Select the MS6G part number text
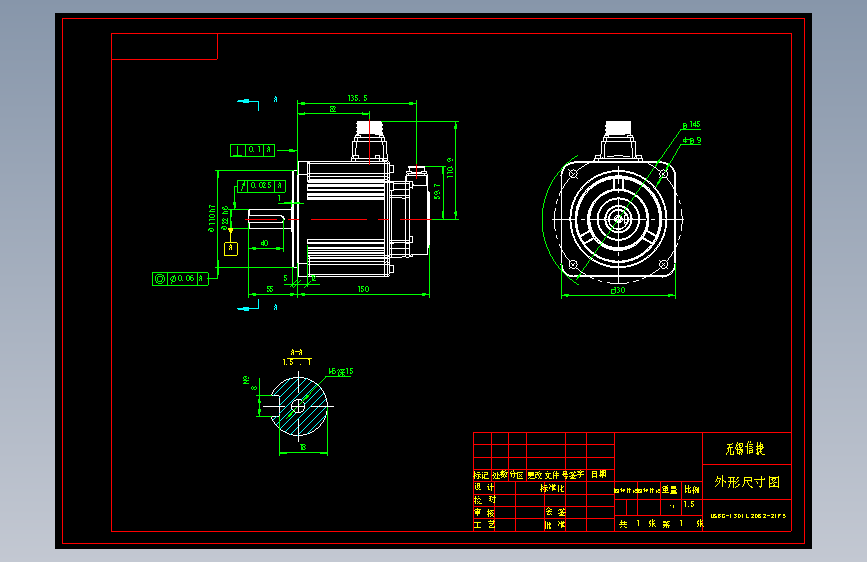 [748, 516]
